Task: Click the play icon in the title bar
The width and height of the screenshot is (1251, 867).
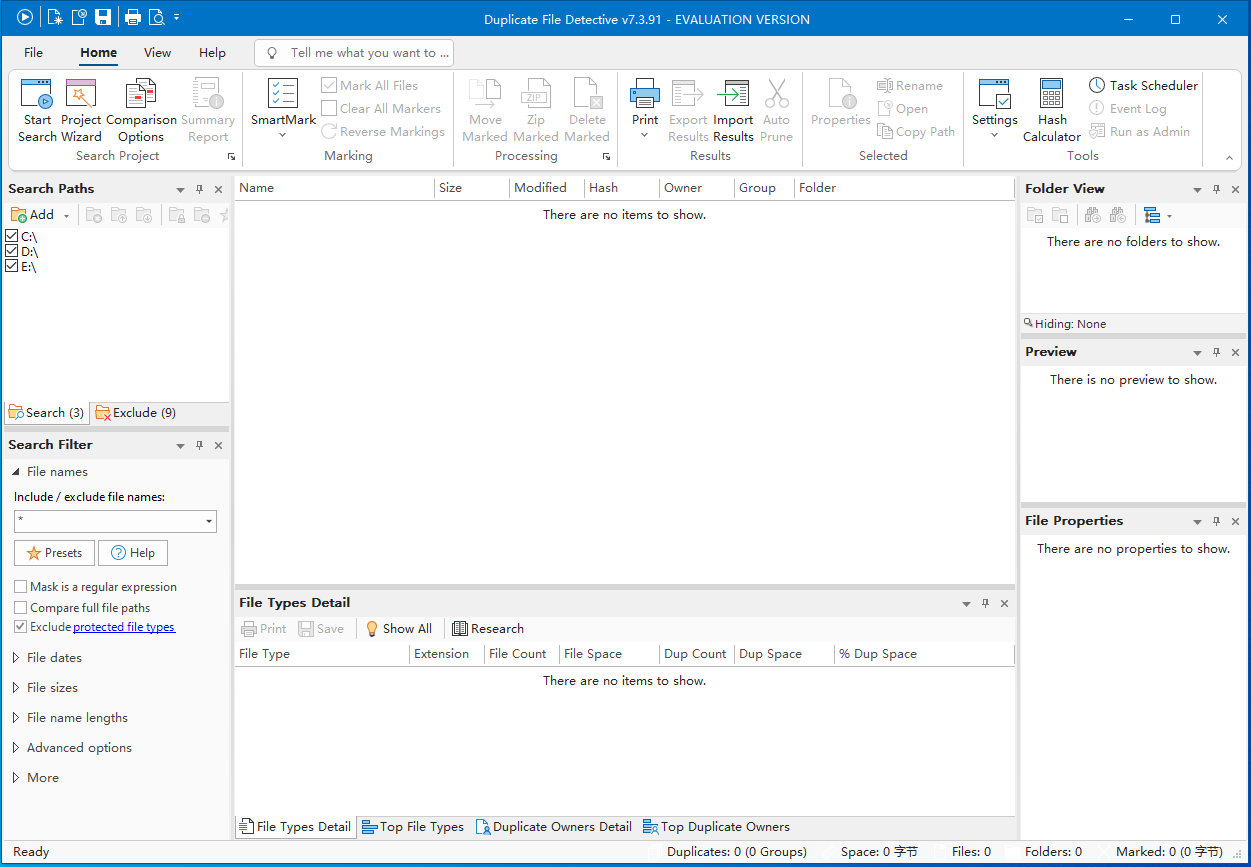Action: [x=25, y=18]
